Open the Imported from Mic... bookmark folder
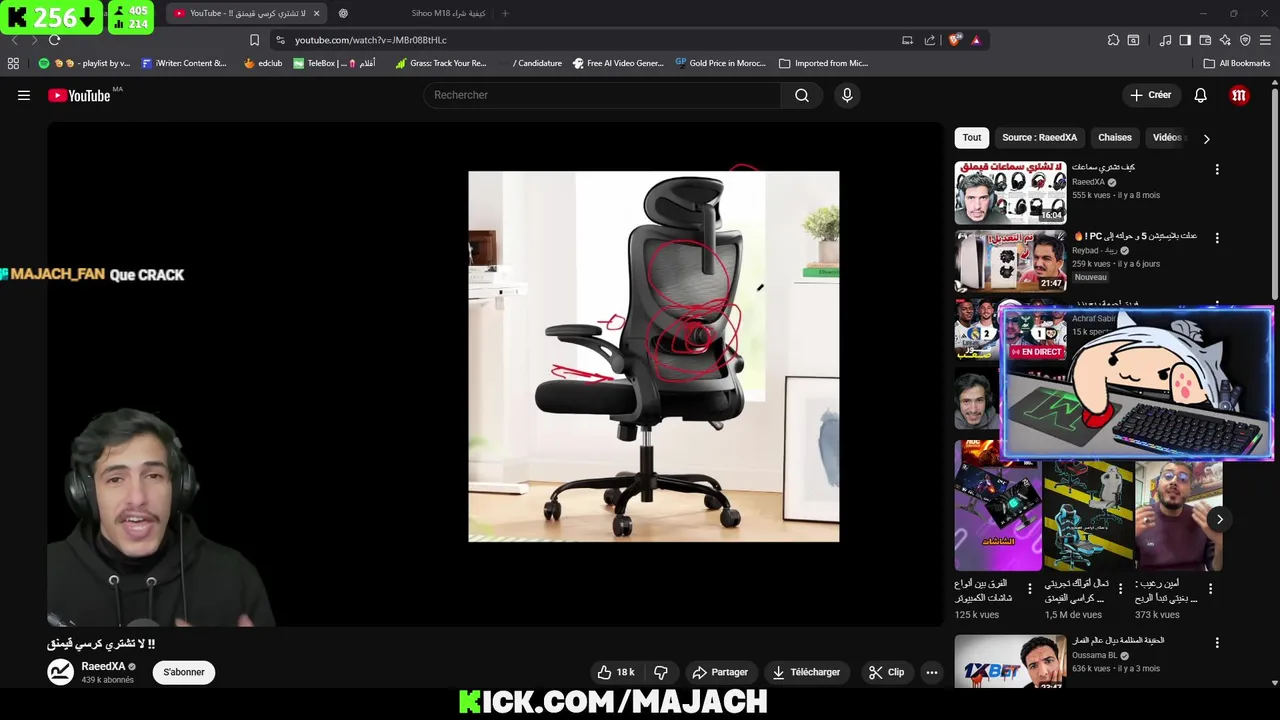Image resolution: width=1280 pixels, height=720 pixels. tap(823, 63)
